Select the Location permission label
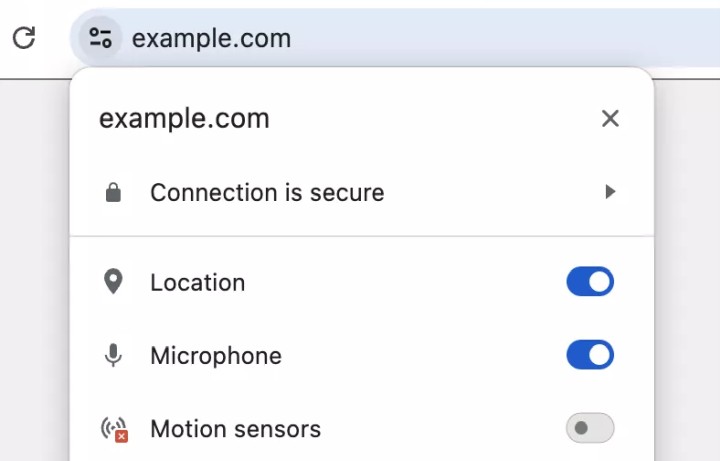This screenshot has height=461, width=720. pos(197,283)
